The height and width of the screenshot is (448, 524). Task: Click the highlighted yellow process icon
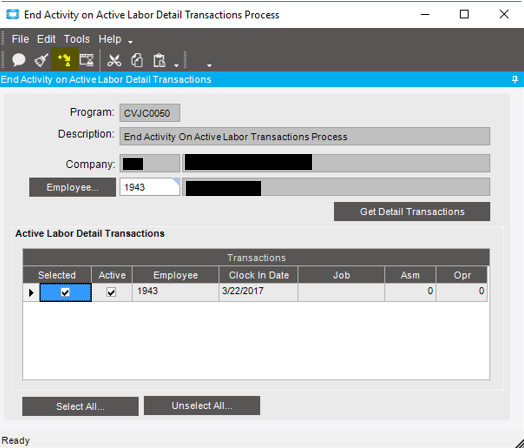pyautogui.click(x=64, y=60)
